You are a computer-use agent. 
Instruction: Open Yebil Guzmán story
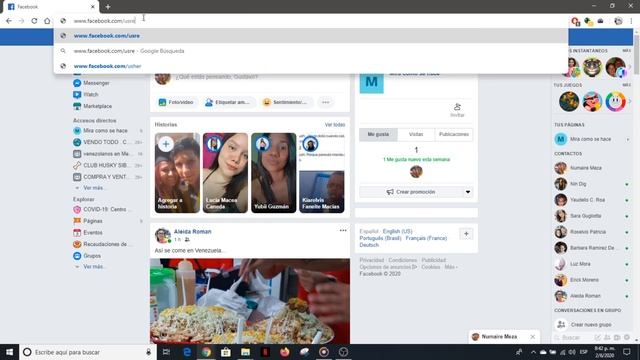pos(273,173)
